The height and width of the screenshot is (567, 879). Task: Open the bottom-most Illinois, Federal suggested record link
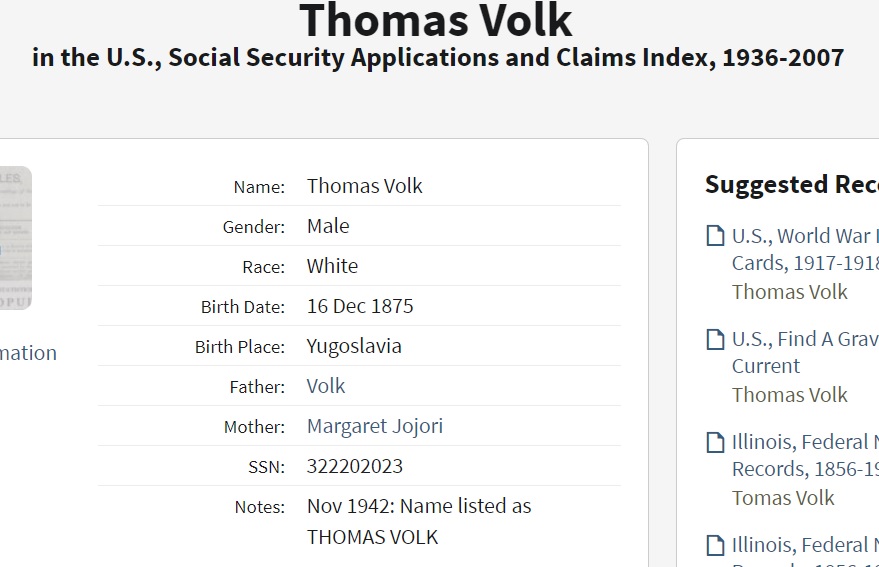(x=805, y=546)
